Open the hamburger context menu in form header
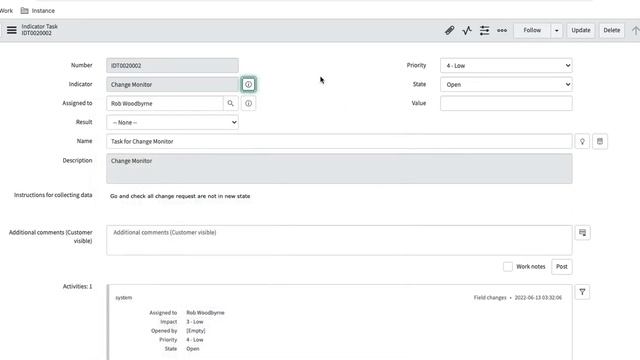 tap(12, 30)
